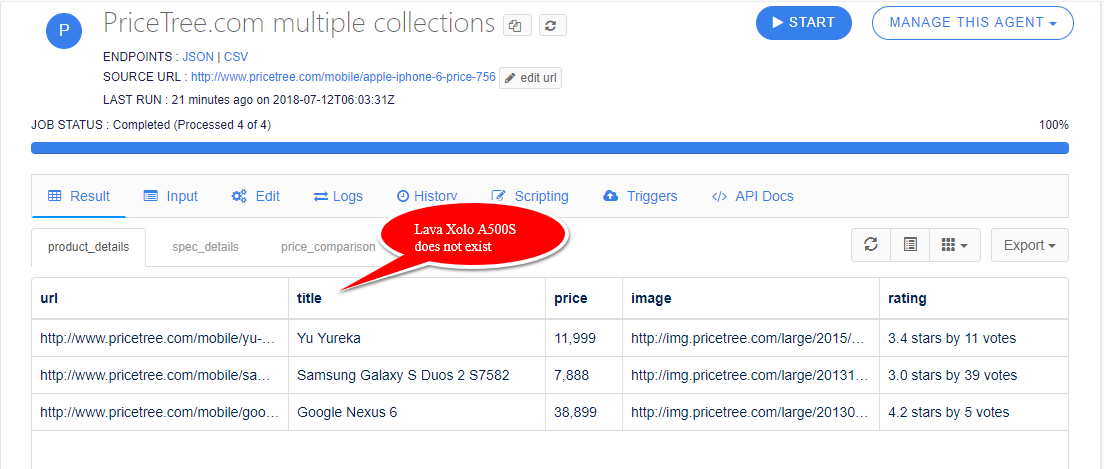The height and width of the screenshot is (469, 1104).
Task: Click the blue P agent avatar
Action: tap(64, 30)
